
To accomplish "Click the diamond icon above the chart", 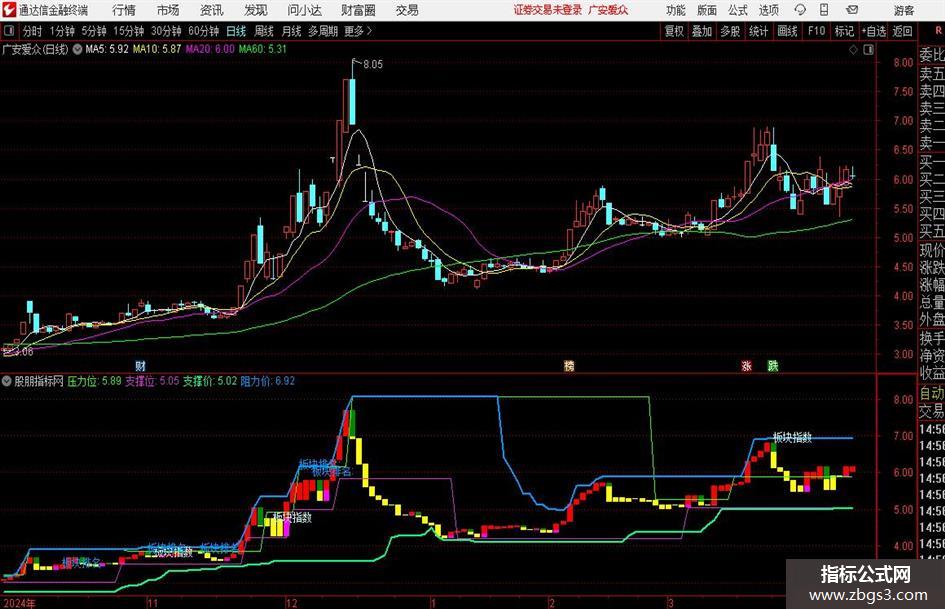I will point(853,50).
